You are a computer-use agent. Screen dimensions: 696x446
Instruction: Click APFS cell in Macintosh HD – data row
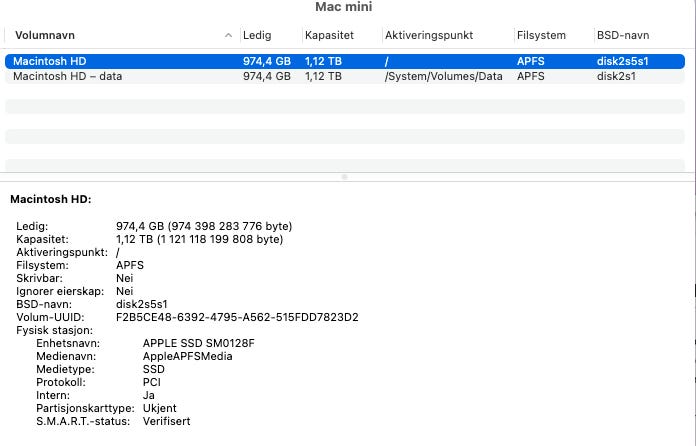coord(530,76)
